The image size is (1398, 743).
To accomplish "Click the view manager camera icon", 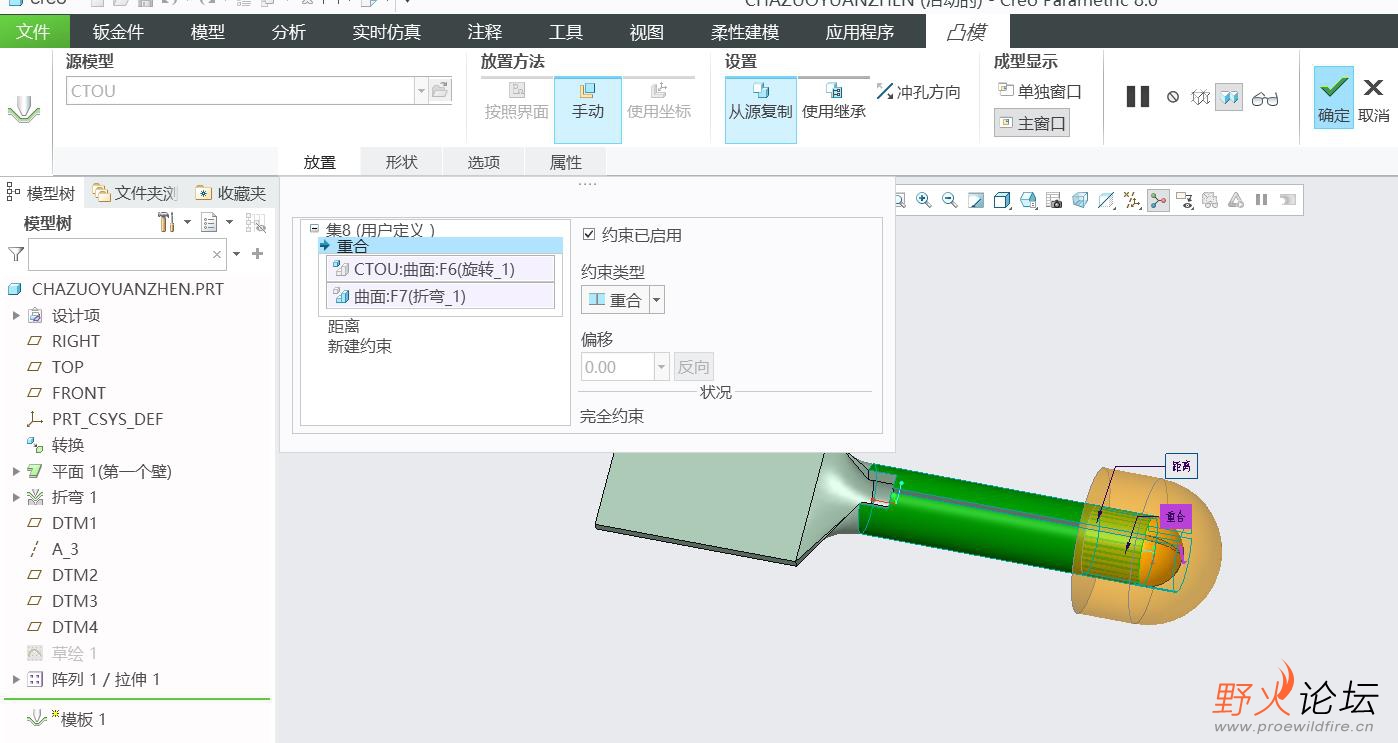I will coord(1054,200).
